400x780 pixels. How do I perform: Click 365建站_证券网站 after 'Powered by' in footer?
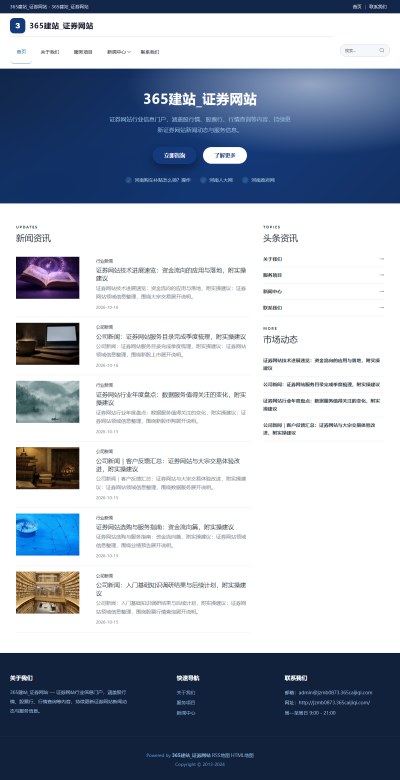pyautogui.click(x=191, y=755)
